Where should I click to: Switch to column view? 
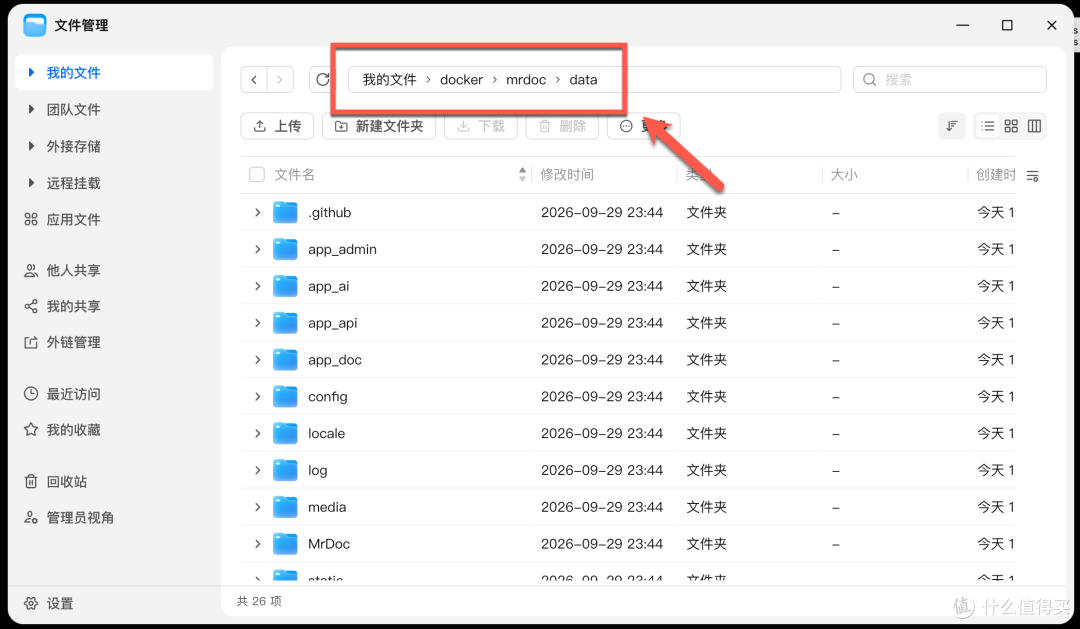[x=1035, y=126]
